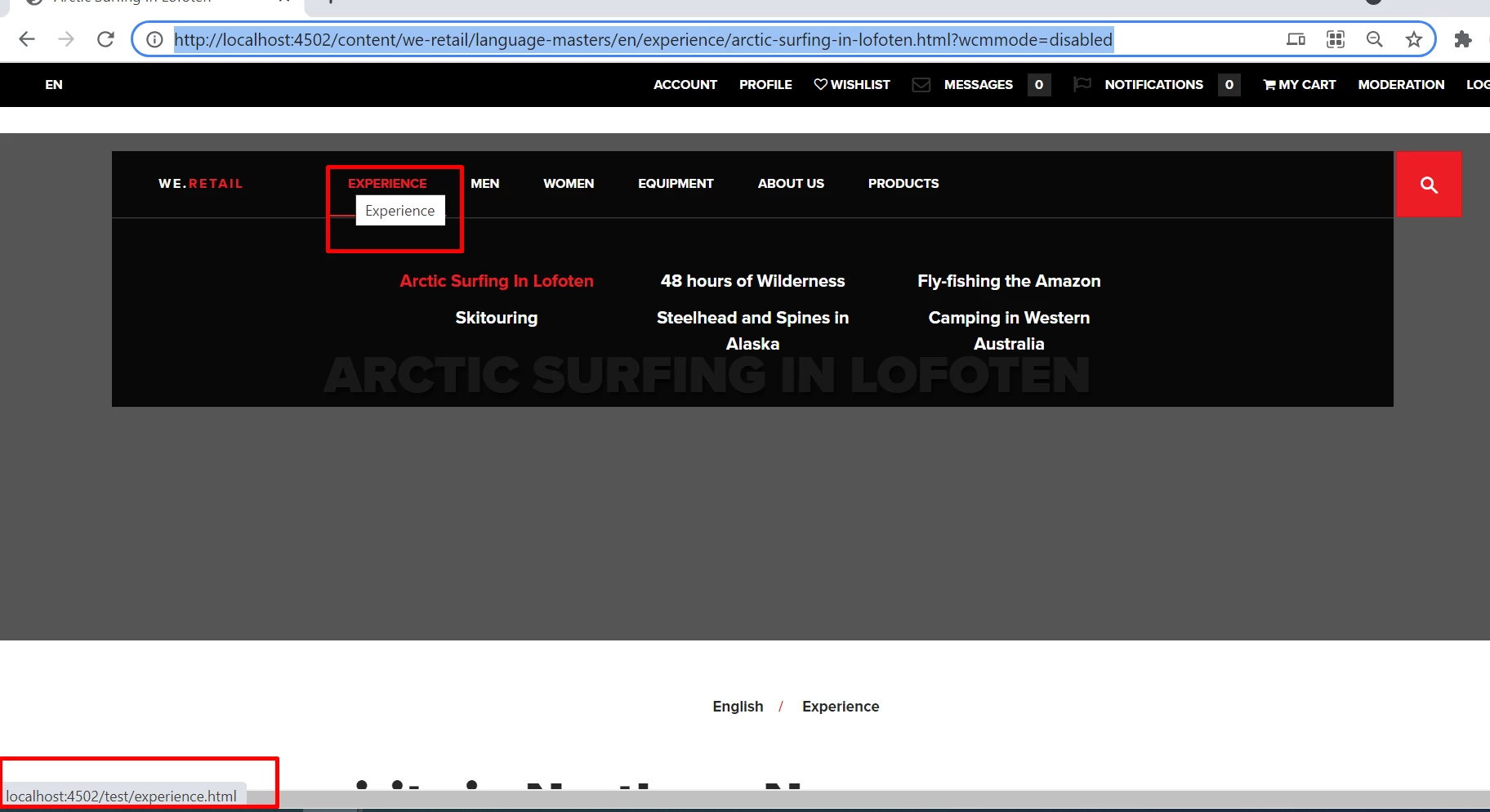The height and width of the screenshot is (812, 1490).
Task: Open Notifications in the top bar
Action: pos(1153,85)
